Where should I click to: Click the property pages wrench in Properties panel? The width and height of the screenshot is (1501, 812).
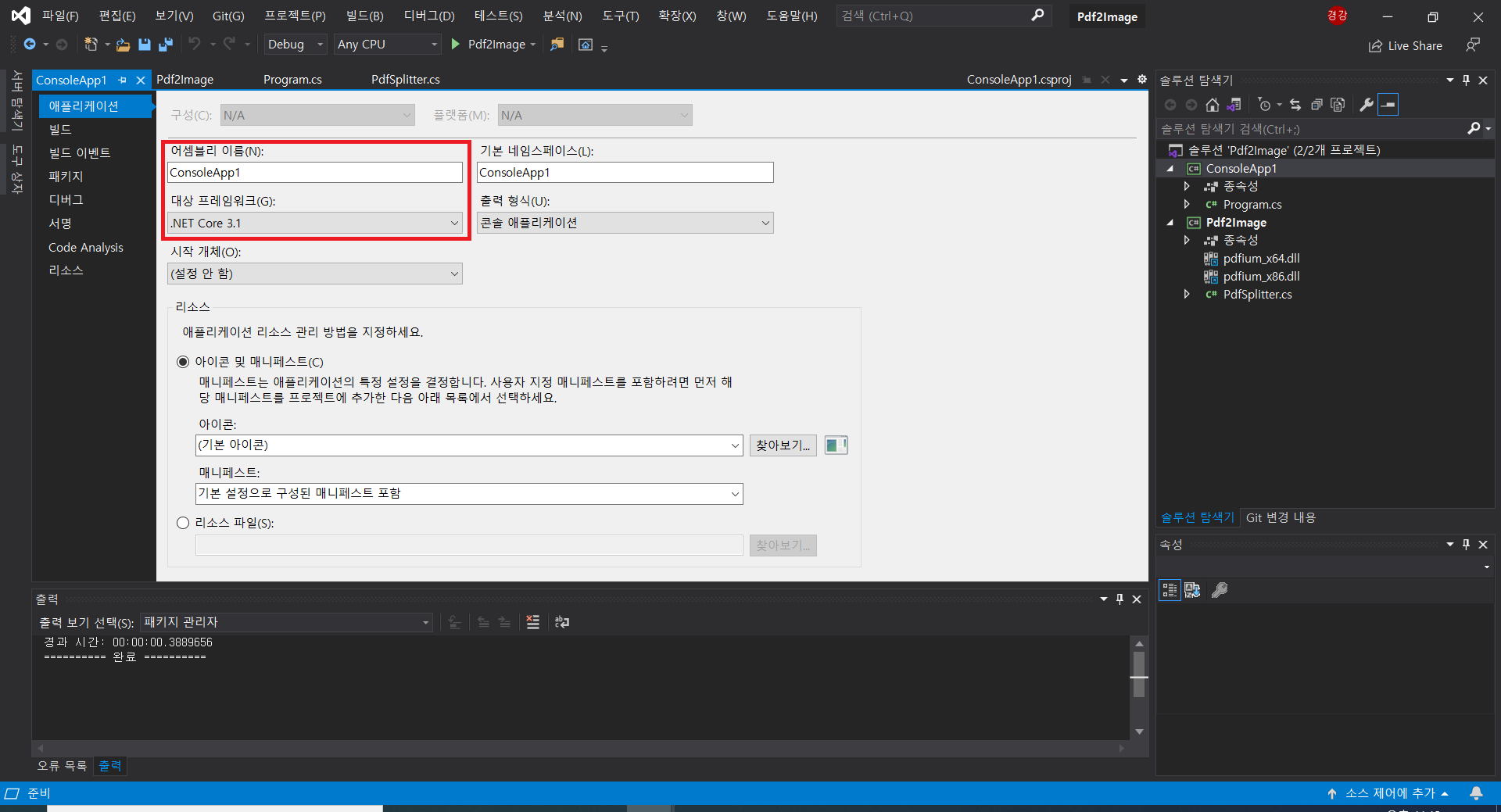click(1220, 590)
